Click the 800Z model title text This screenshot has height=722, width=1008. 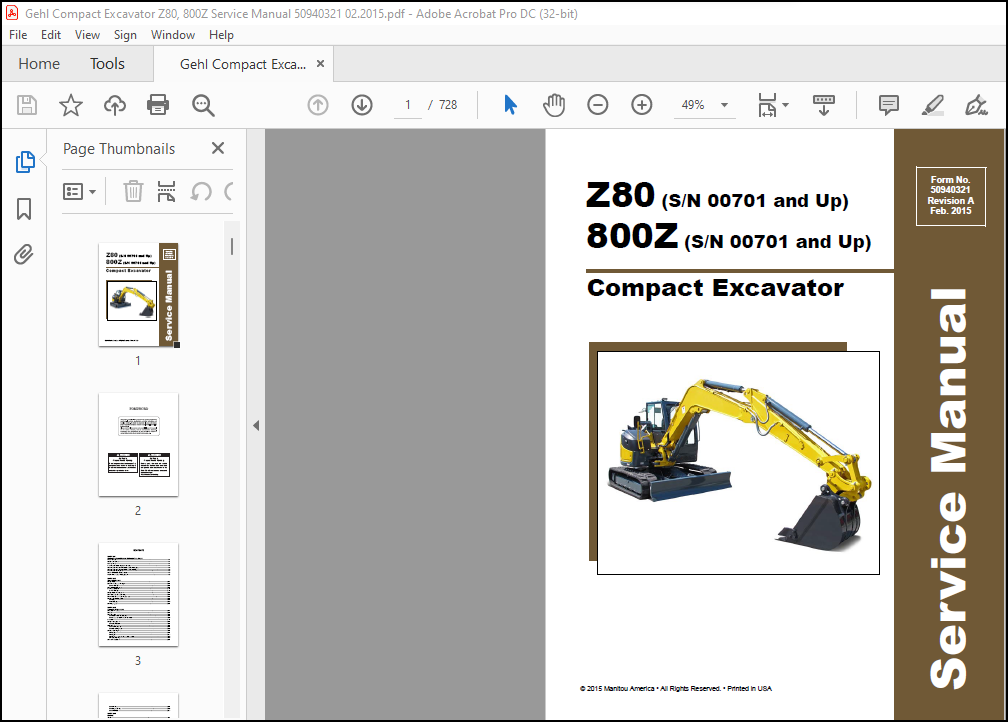pyautogui.click(x=632, y=236)
